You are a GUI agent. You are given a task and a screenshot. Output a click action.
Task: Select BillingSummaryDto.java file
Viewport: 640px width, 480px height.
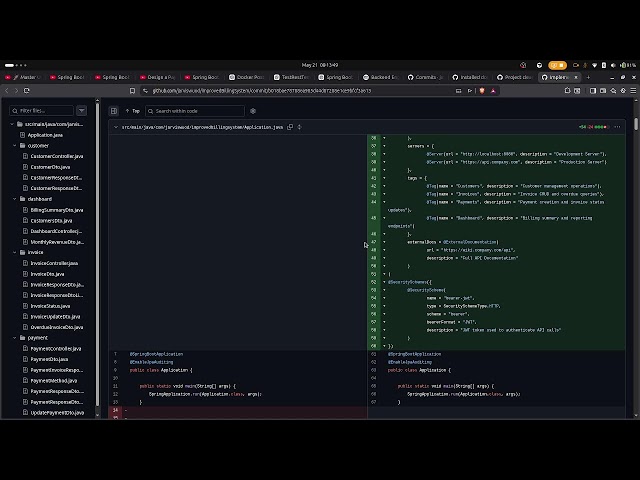point(57,210)
